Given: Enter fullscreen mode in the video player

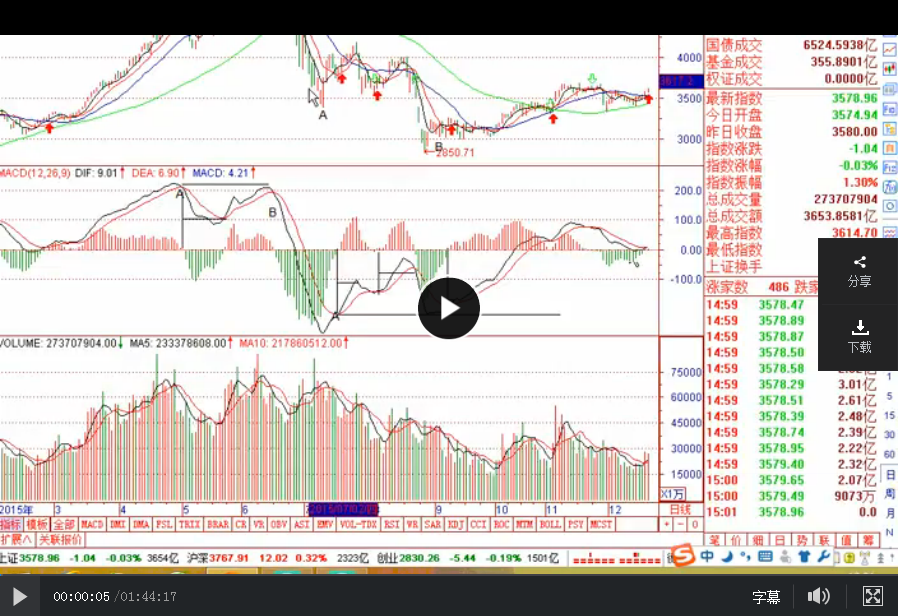Looking at the screenshot, I should click(x=873, y=597).
